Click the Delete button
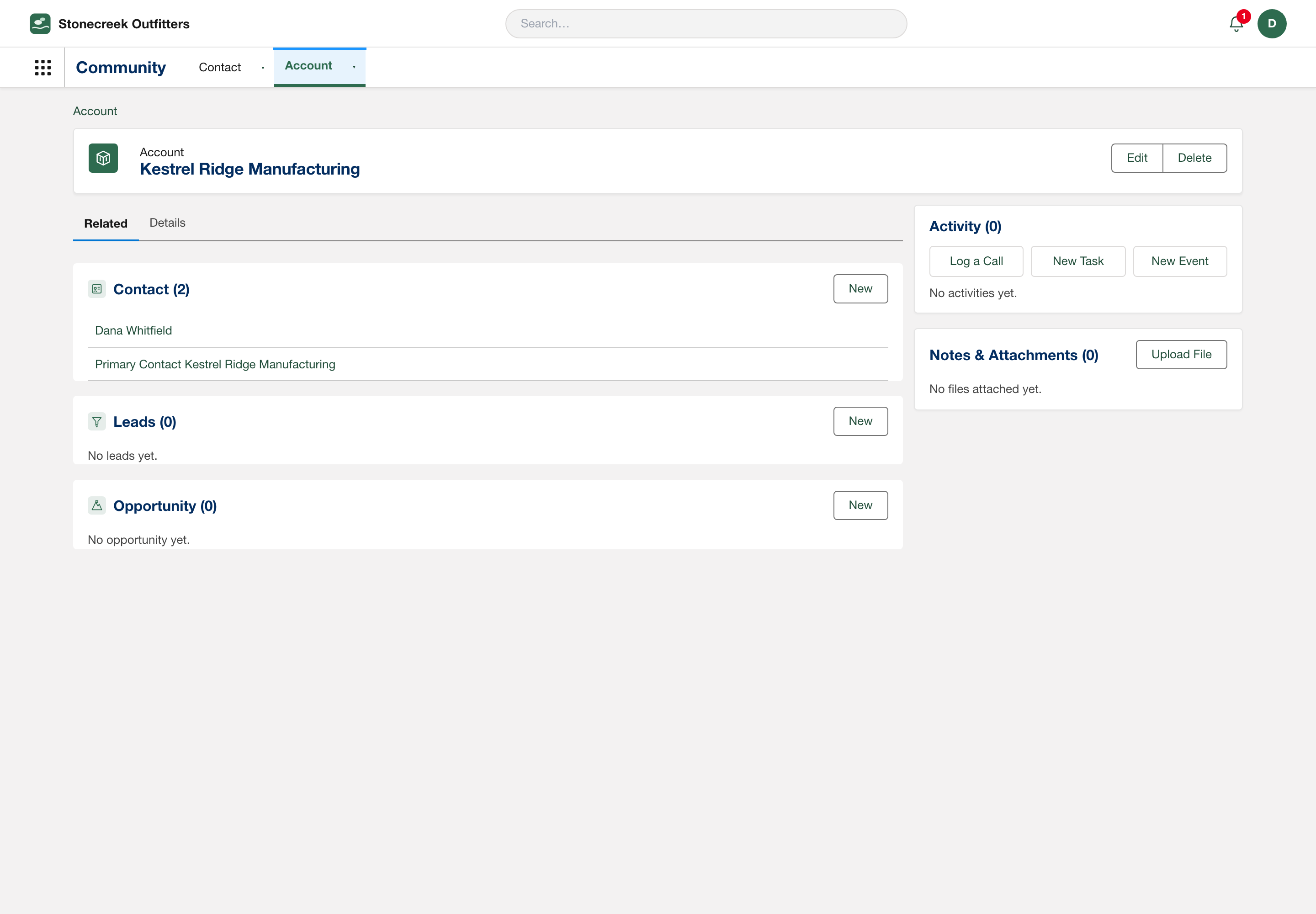The image size is (1316, 914). click(1194, 158)
